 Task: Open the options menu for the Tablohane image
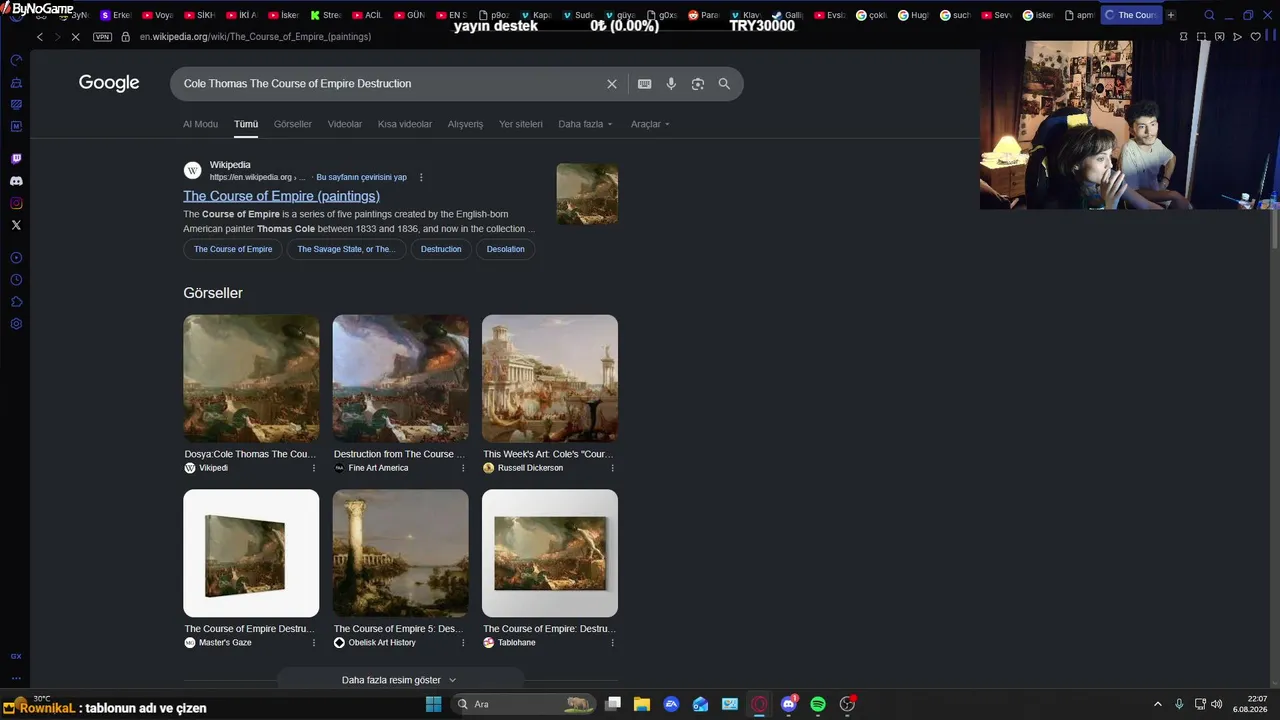[612, 643]
